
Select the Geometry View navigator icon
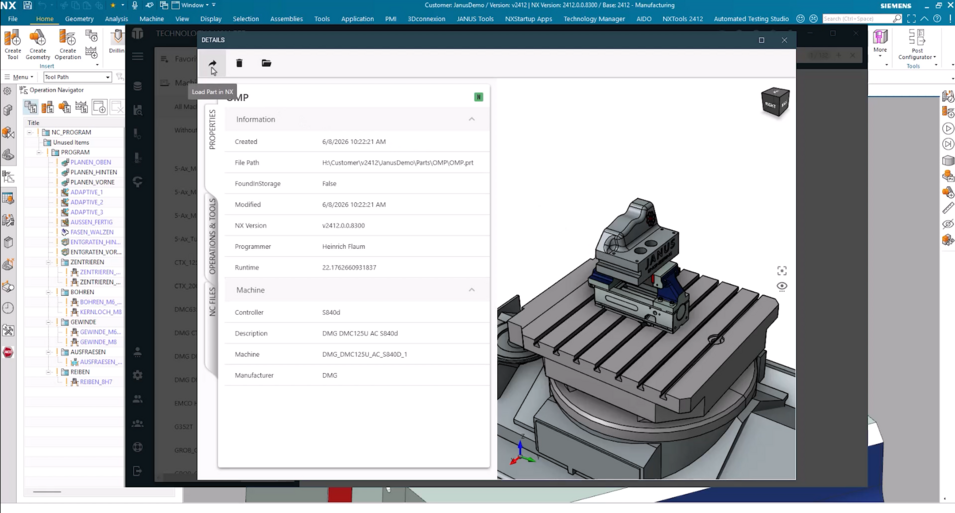point(65,108)
